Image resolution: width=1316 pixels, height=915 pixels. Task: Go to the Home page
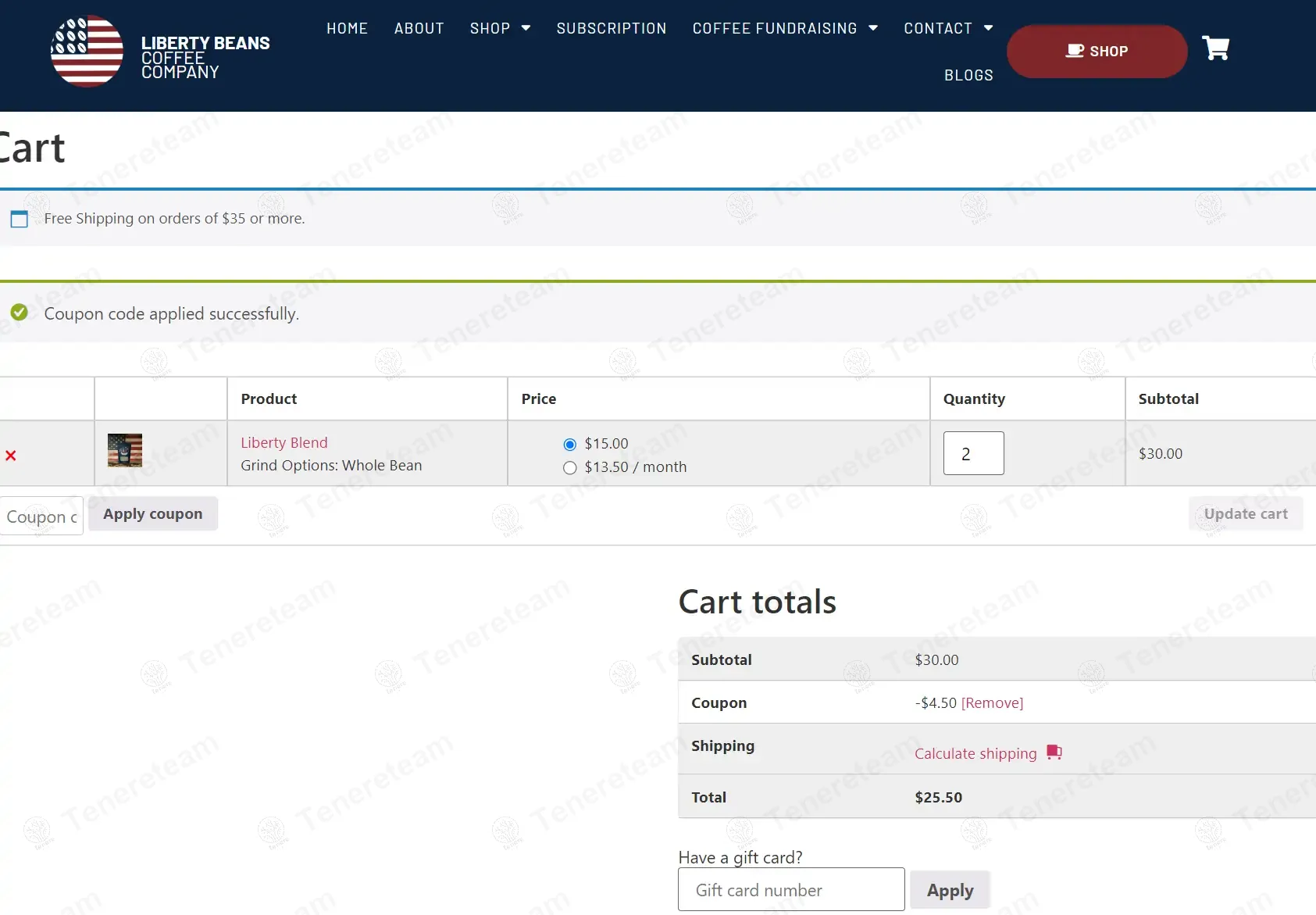(347, 28)
